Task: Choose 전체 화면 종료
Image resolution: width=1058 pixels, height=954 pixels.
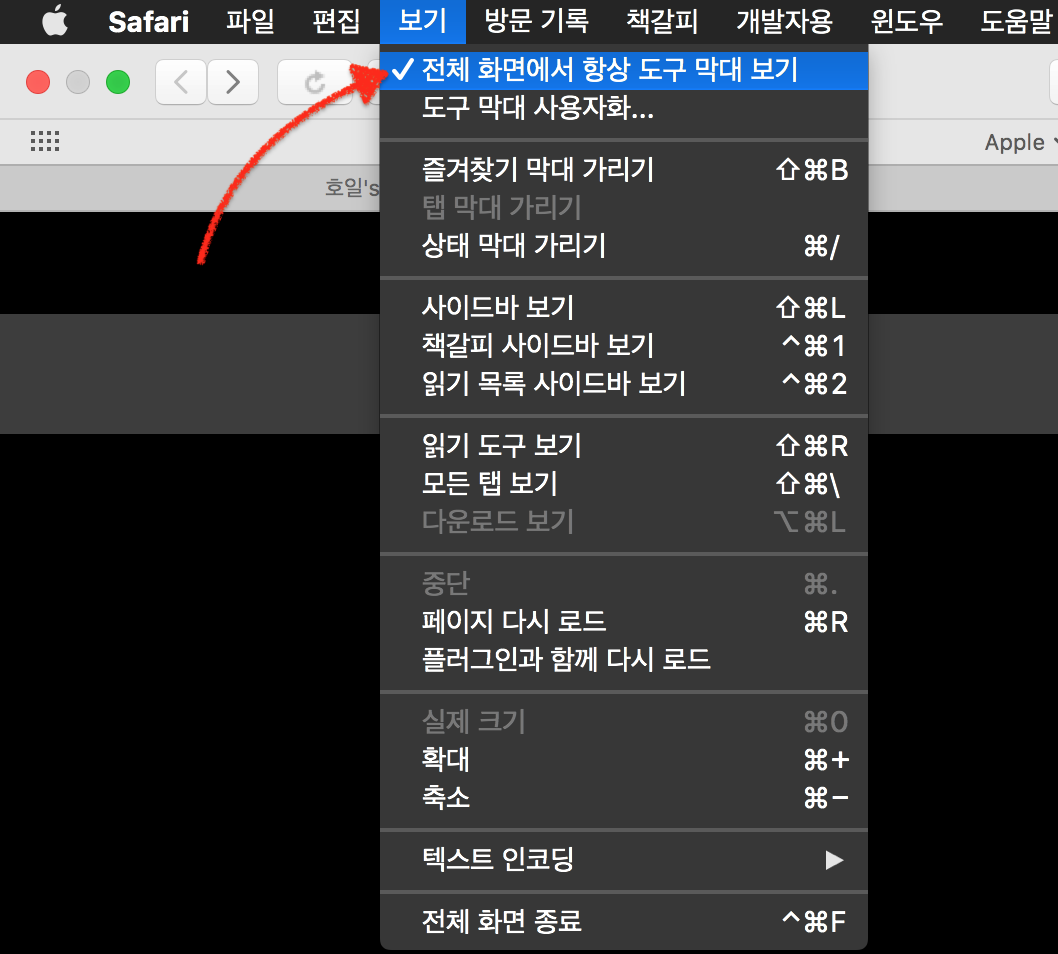Action: tap(624, 921)
